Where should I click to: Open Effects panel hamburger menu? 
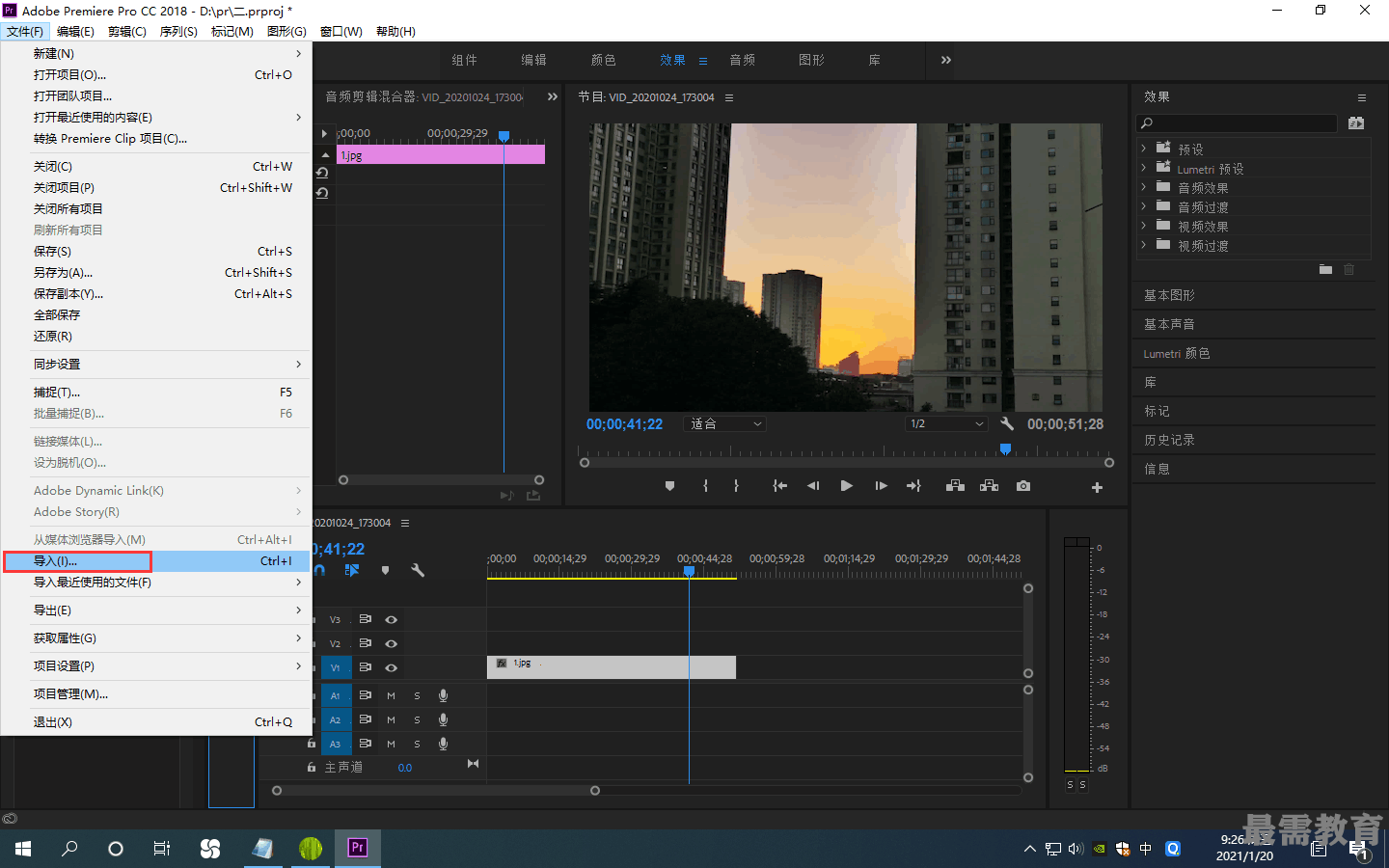[x=1362, y=97]
